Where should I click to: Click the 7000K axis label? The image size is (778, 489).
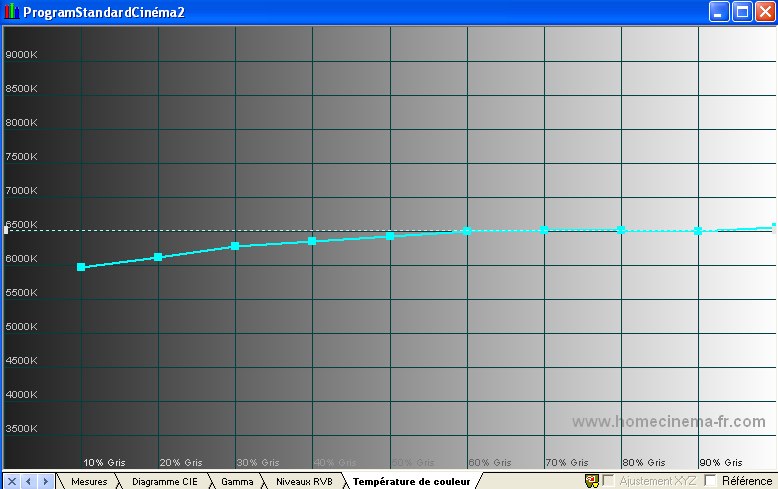[x=21, y=190]
